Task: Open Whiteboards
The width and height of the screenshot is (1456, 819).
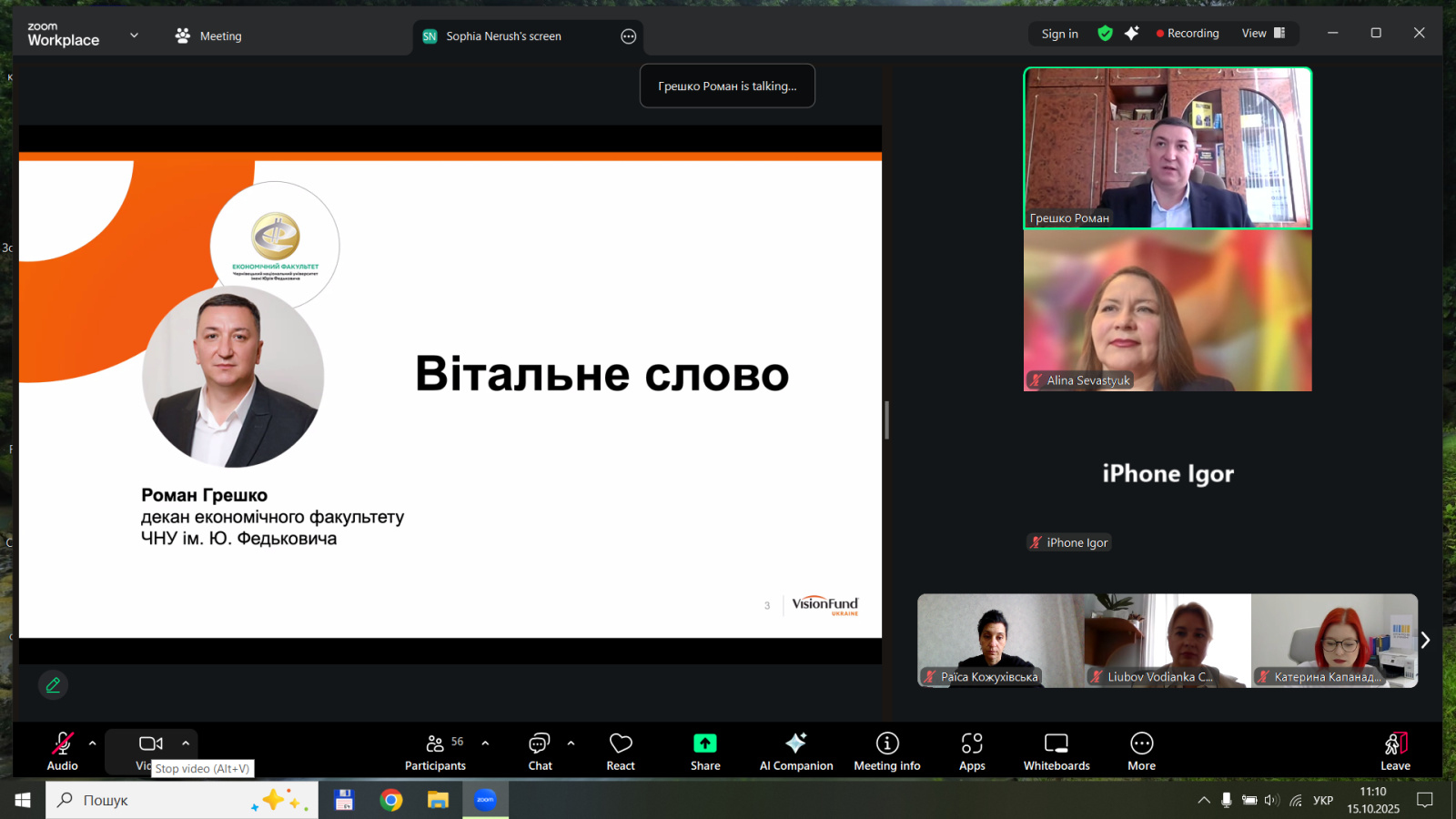Action: [1056, 751]
